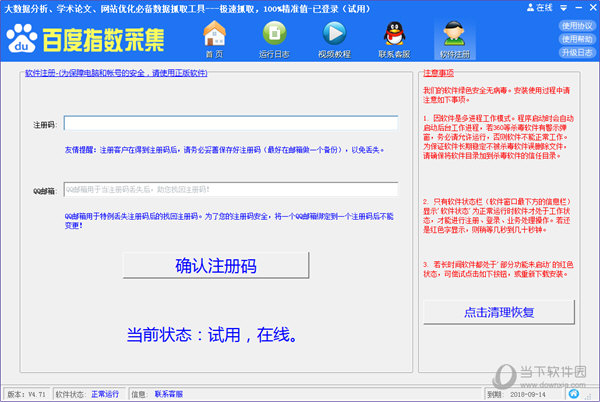The height and width of the screenshot is (402, 600).
Task: Click the 软件注册 group header text
Action: tap(116, 73)
